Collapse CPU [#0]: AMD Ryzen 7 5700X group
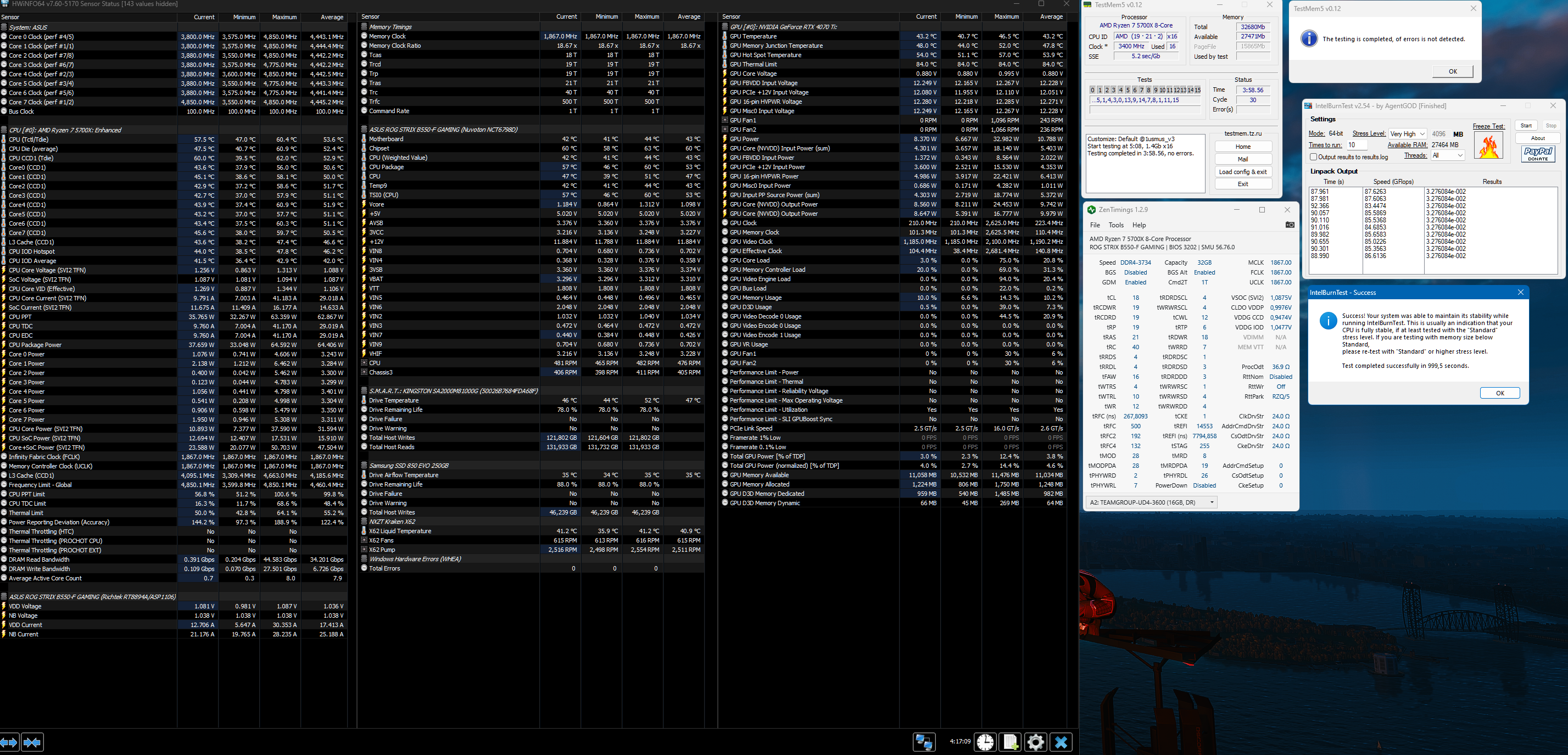 pos(4,130)
